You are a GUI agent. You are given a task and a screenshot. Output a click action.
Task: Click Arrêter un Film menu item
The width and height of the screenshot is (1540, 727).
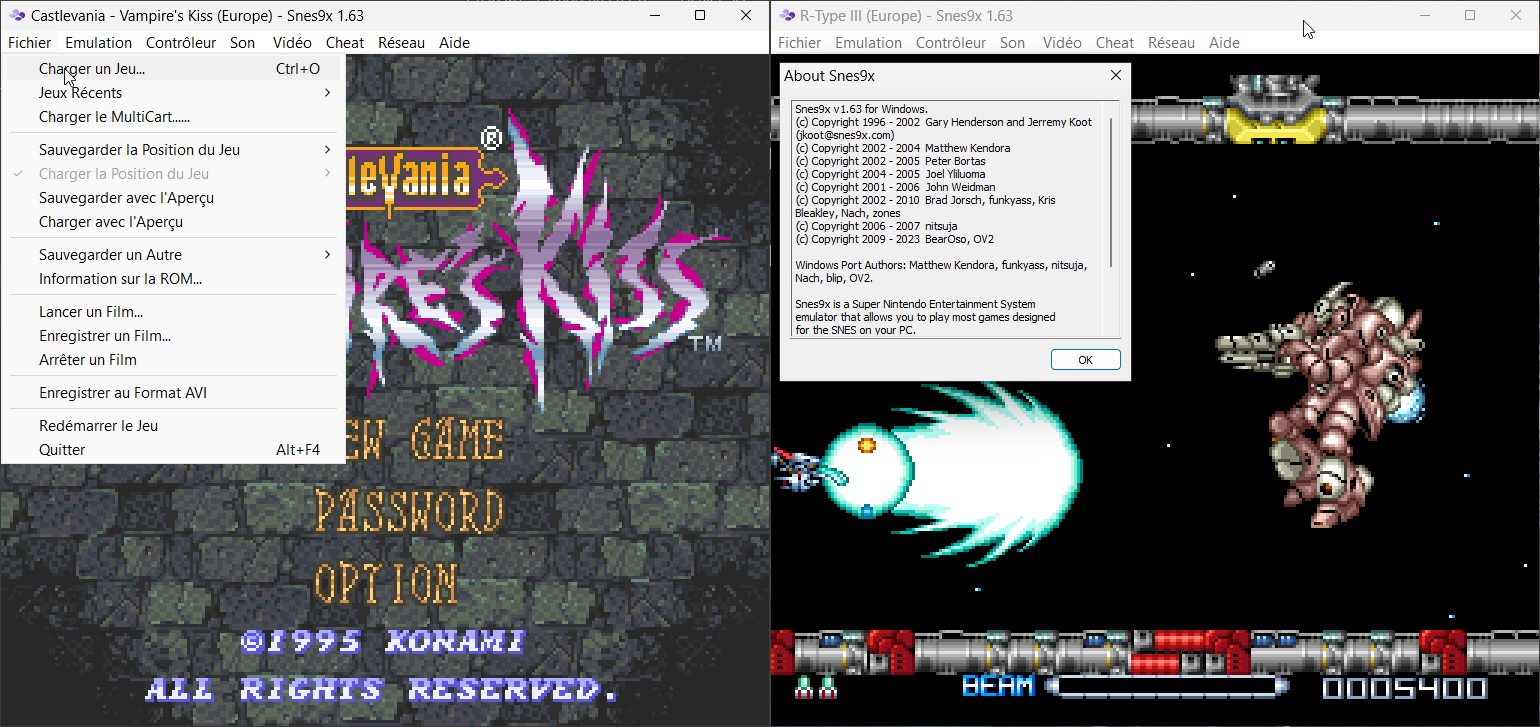tap(173, 360)
